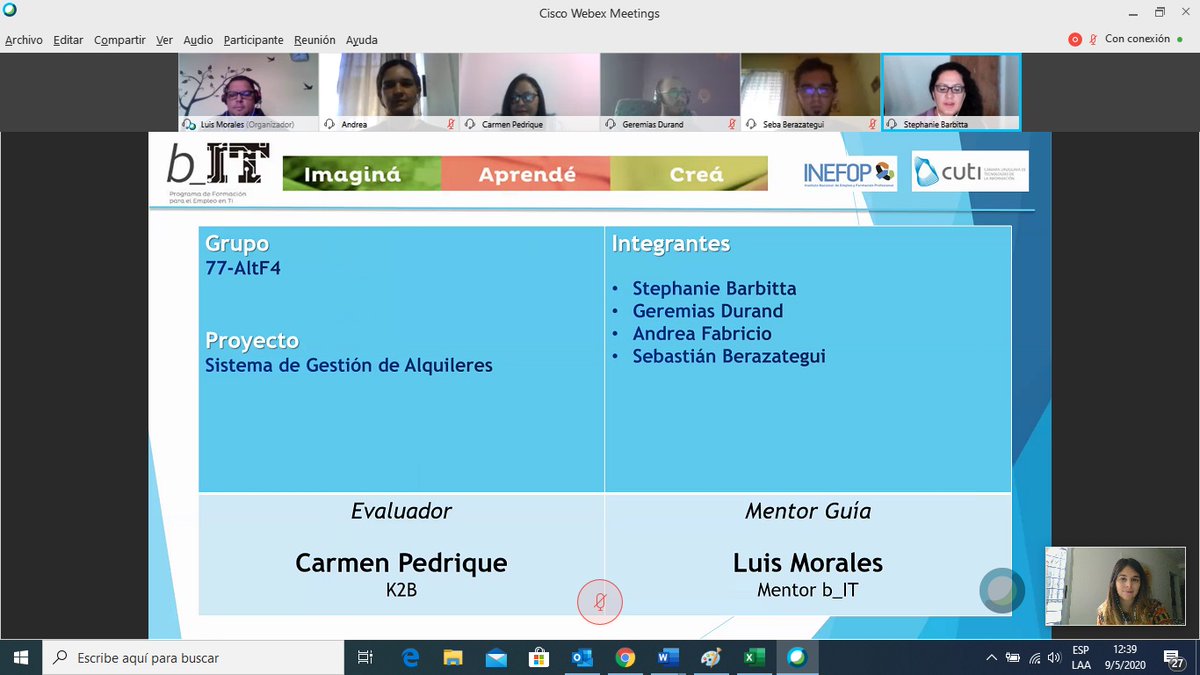Screen dimensions: 1200x675
Task: Click the battery tray icon
Action: click(x=1013, y=657)
